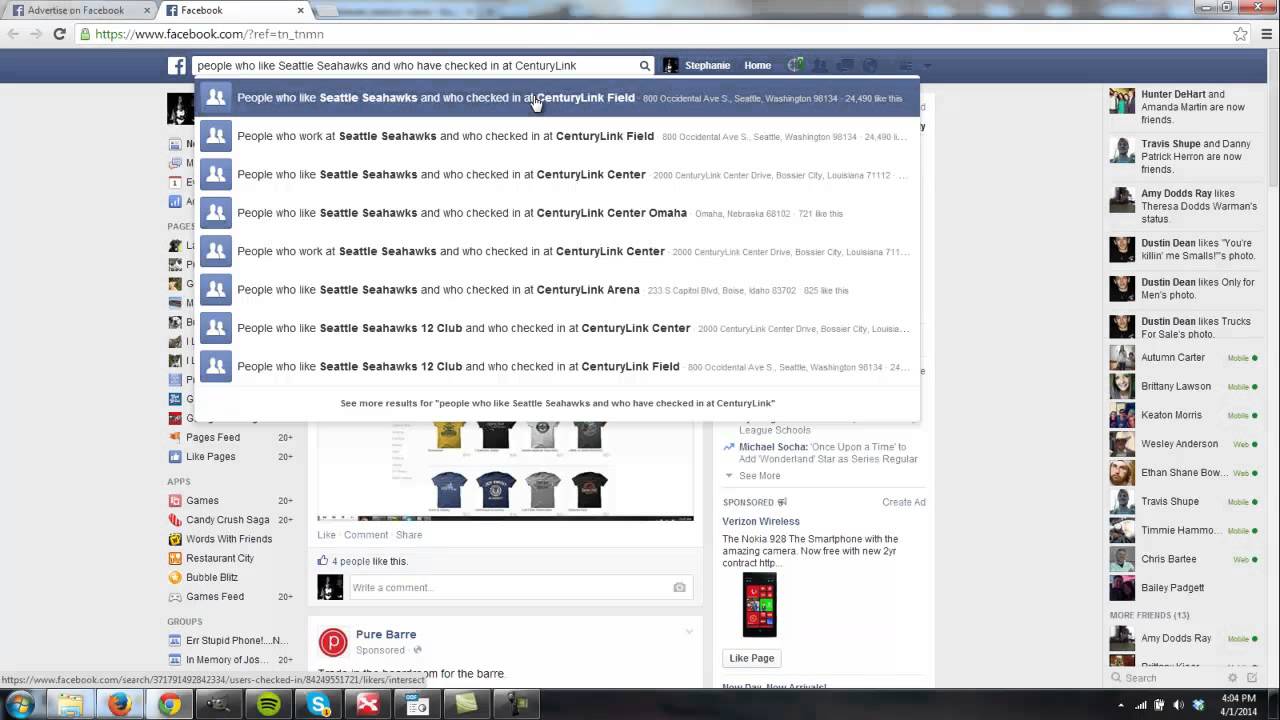The height and width of the screenshot is (720, 1280).
Task: Open the friend requests icon in top bar
Action: point(819,66)
